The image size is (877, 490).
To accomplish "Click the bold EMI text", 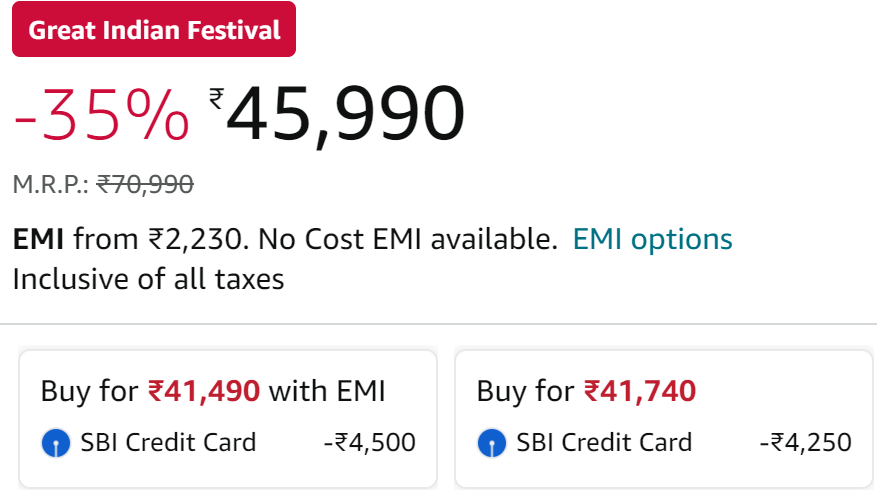I will (x=38, y=239).
